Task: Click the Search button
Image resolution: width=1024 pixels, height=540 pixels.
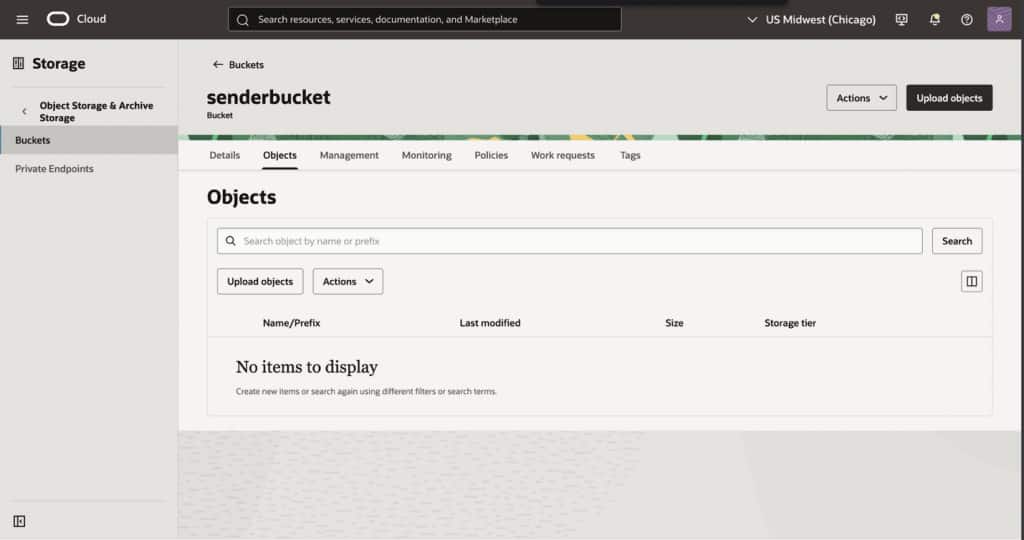Action: (x=957, y=241)
